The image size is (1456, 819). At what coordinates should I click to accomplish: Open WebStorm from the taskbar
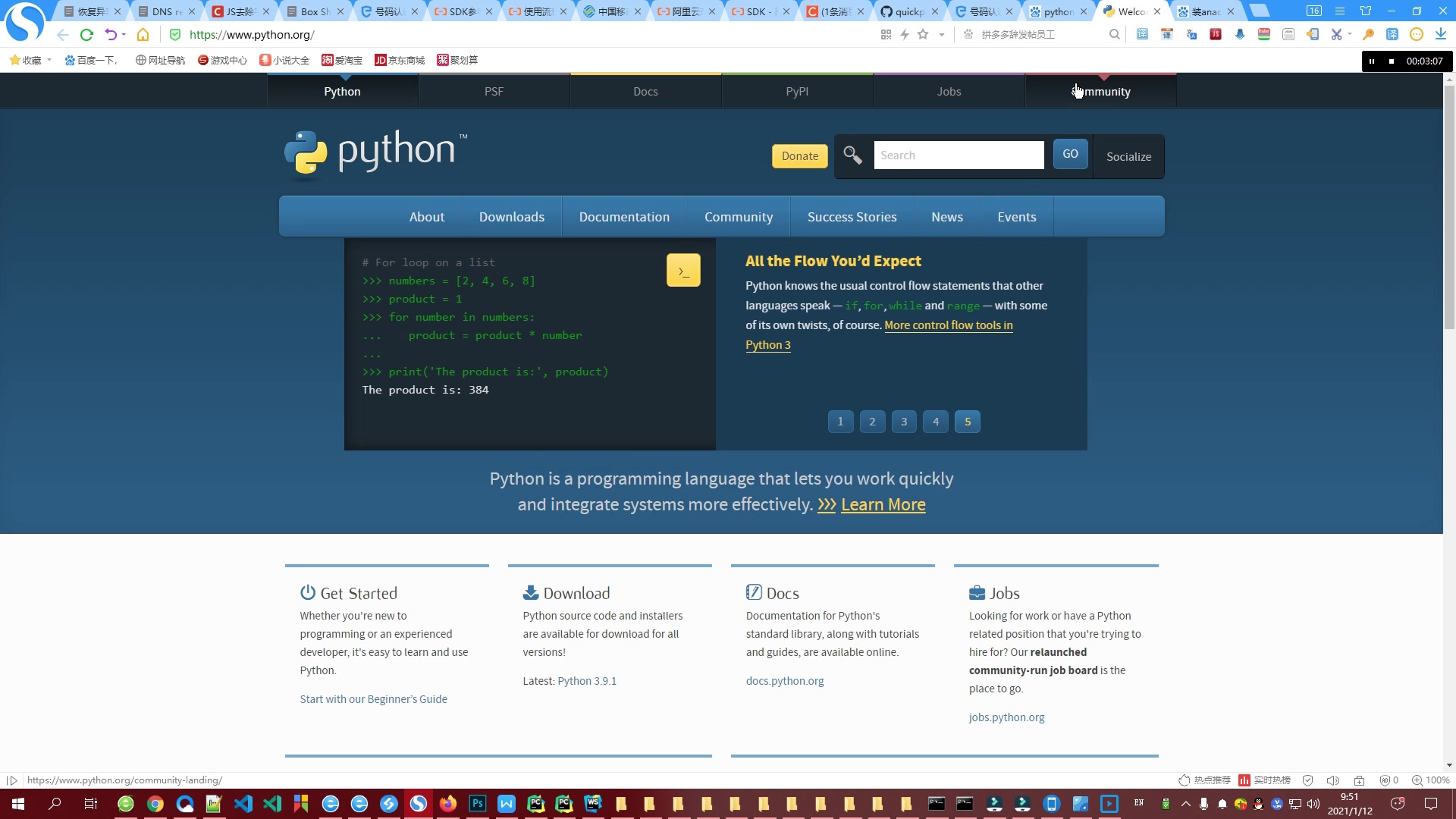[x=594, y=804]
